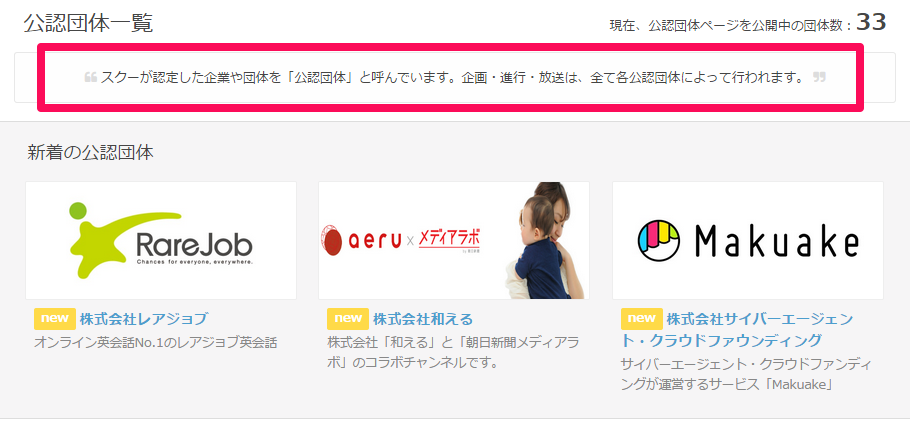Click the new badge beside 株式会社和える

click(348, 319)
